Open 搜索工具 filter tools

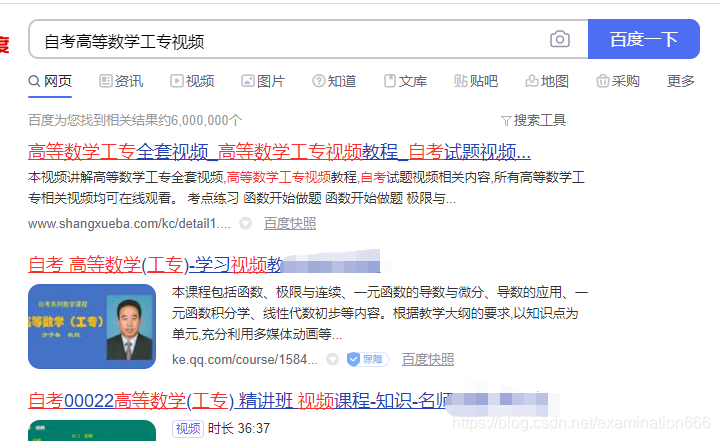tap(533, 120)
